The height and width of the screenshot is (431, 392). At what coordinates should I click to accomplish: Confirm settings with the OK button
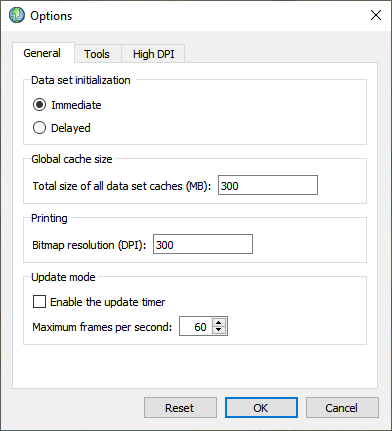(x=261, y=408)
